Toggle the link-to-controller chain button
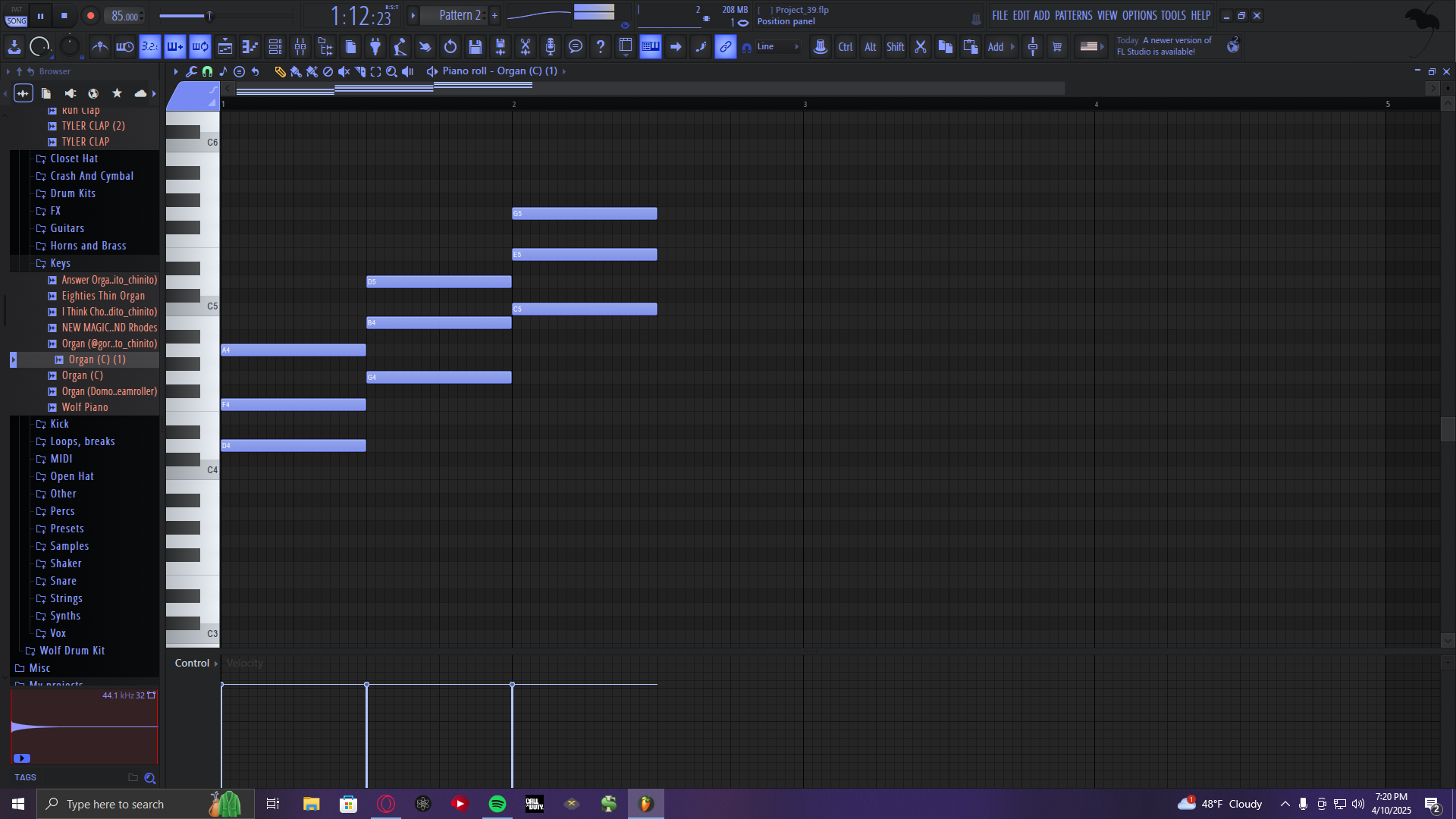The image size is (1456, 819). (726, 47)
